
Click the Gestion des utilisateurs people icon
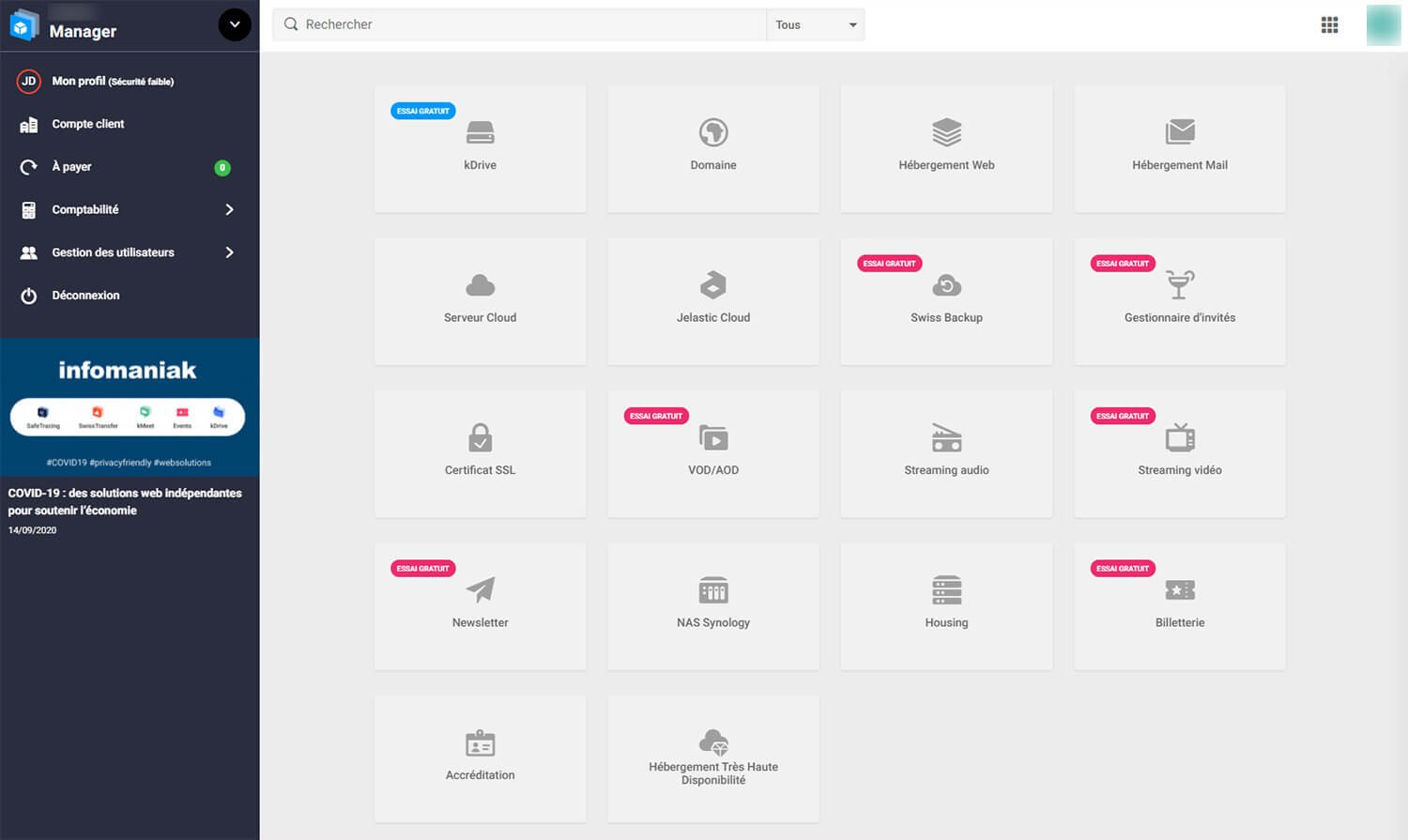pos(29,253)
